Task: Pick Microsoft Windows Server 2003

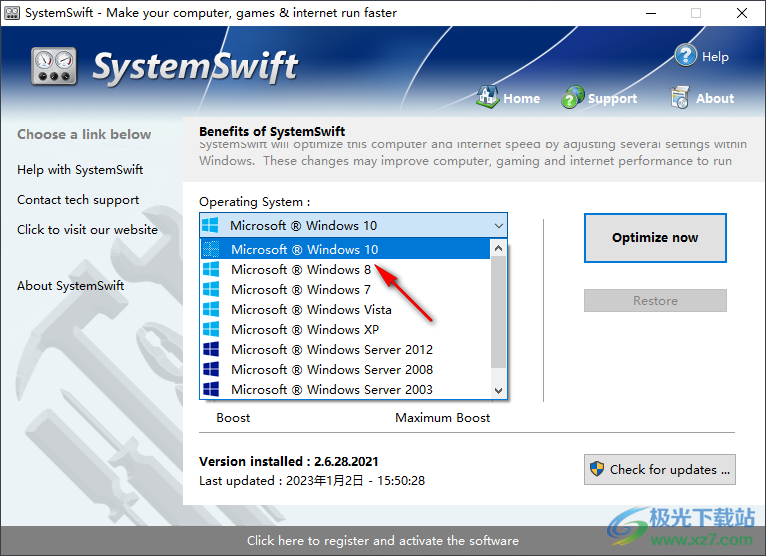Action: point(345,389)
